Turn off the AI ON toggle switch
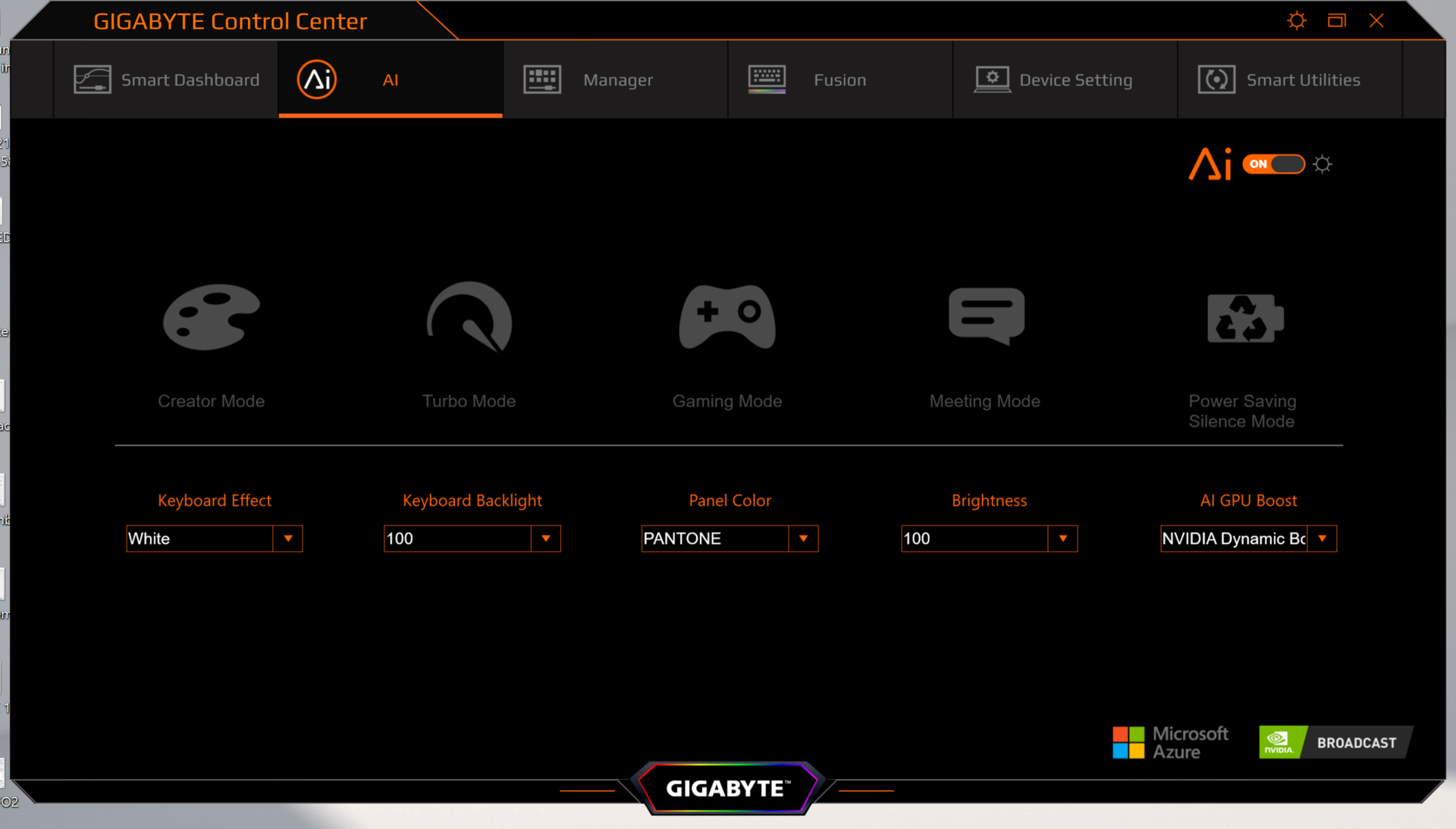Image resolution: width=1456 pixels, height=829 pixels. click(x=1273, y=164)
